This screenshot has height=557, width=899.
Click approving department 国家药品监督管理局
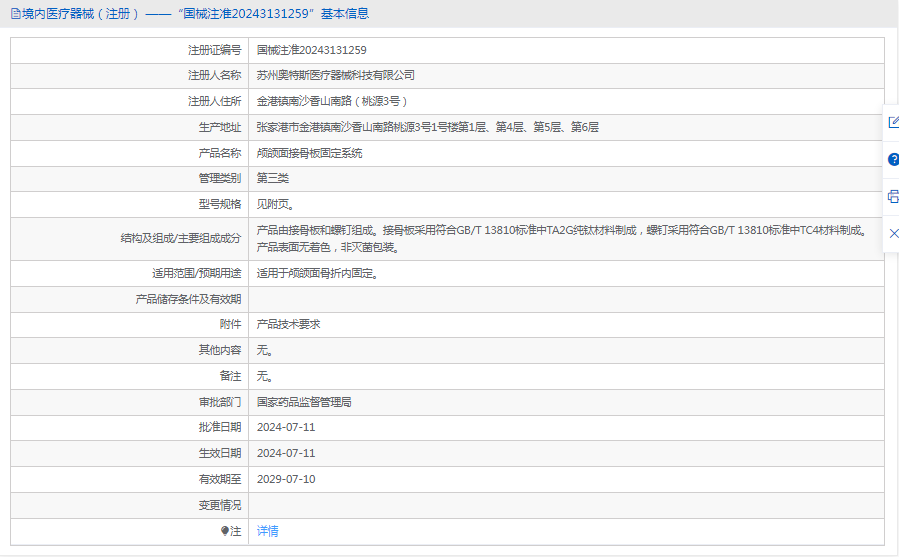click(304, 402)
